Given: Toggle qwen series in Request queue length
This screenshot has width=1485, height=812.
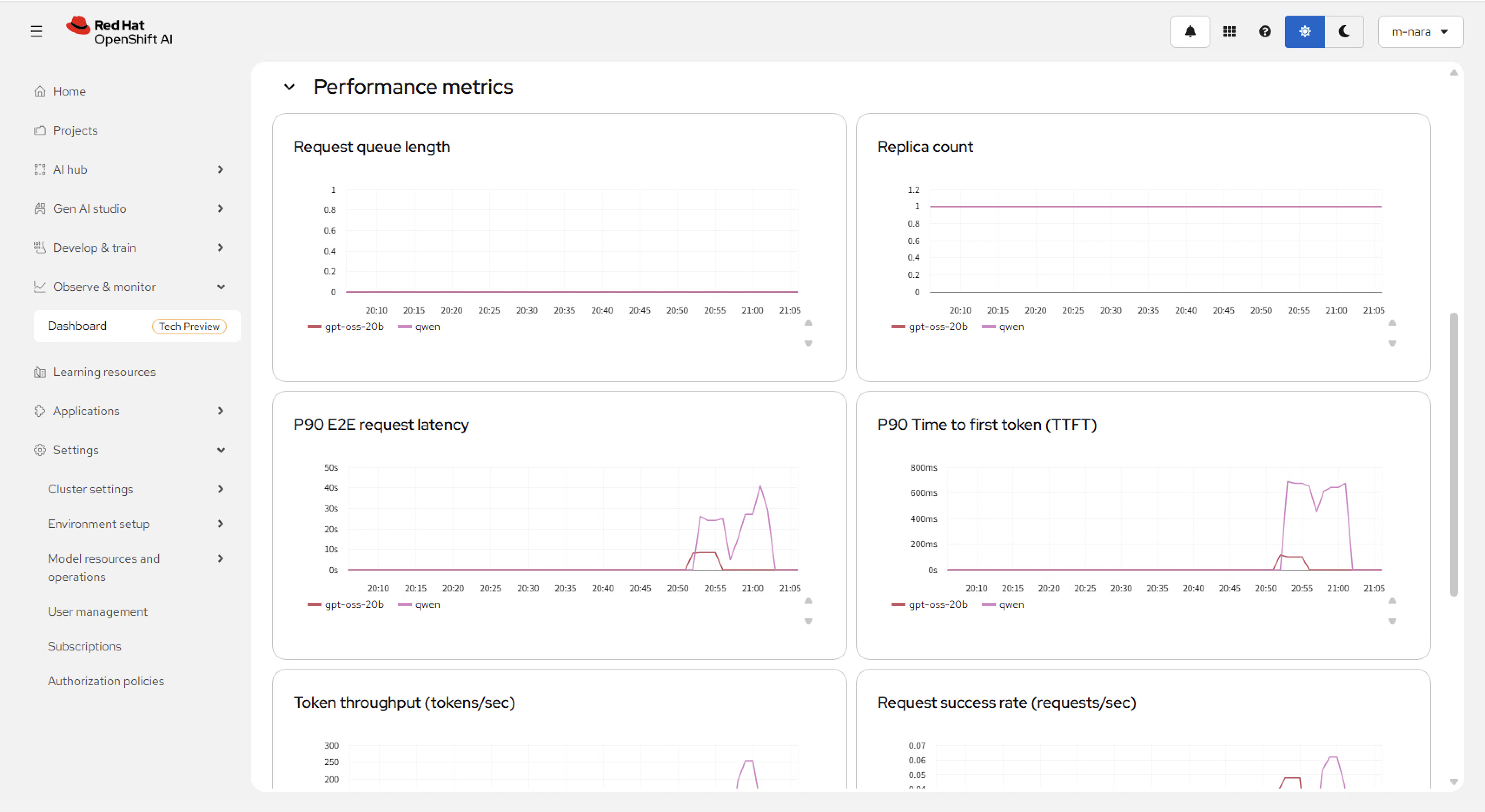Looking at the screenshot, I should click(419, 327).
